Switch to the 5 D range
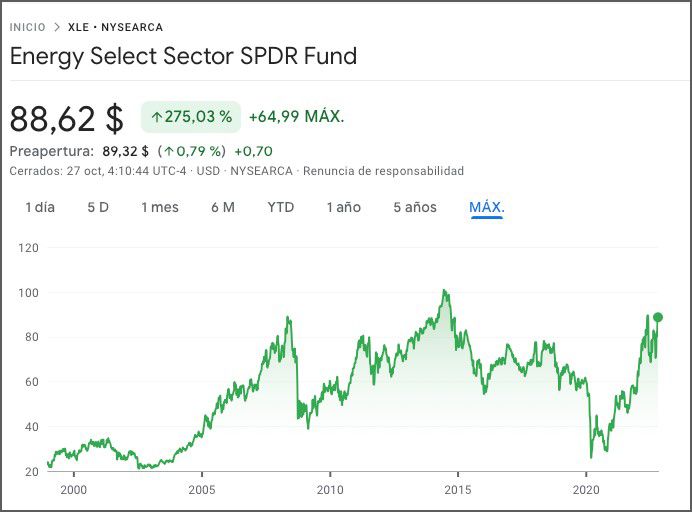The image size is (692, 512). pyautogui.click(x=98, y=207)
